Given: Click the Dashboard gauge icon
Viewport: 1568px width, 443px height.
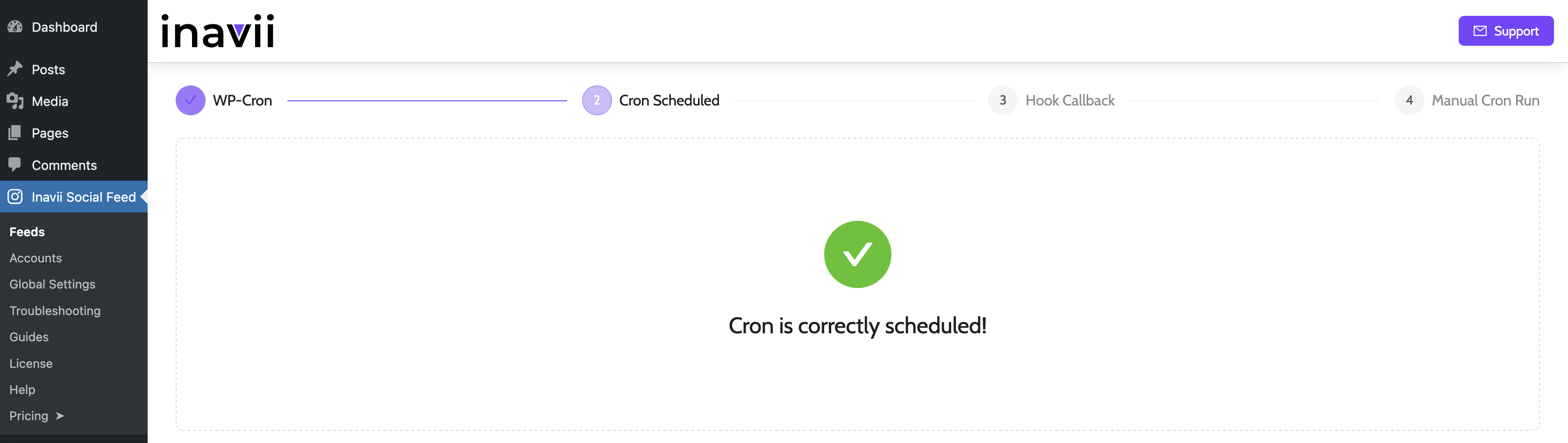Looking at the screenshot, I should point(15,27).
